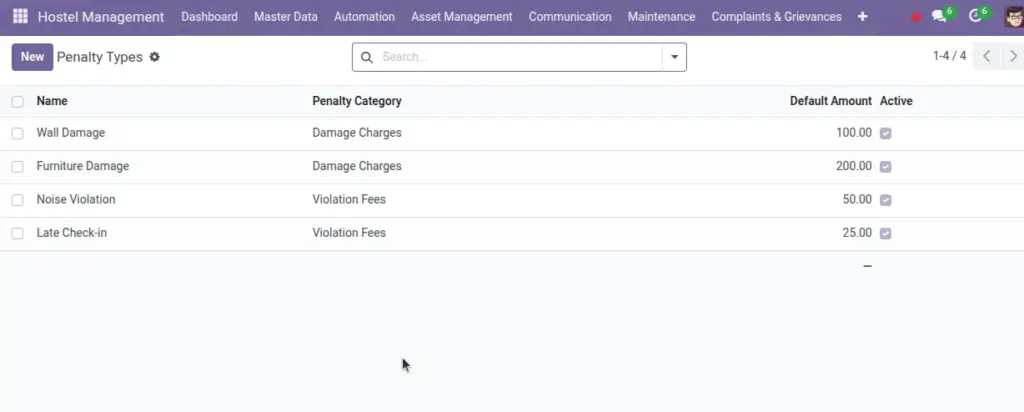Select the Late Check-in row checkbox
1024x412 pixels.
point(18,233)
